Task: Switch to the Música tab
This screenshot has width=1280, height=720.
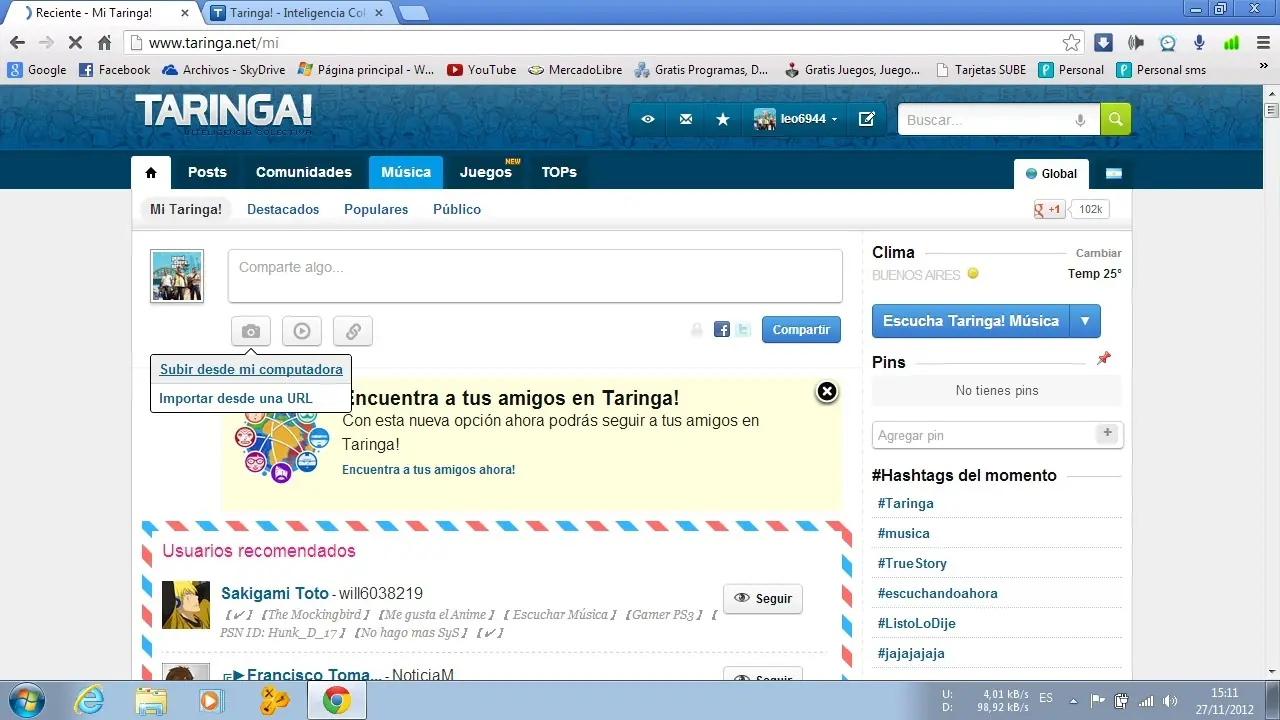Action: coord(406,172)
